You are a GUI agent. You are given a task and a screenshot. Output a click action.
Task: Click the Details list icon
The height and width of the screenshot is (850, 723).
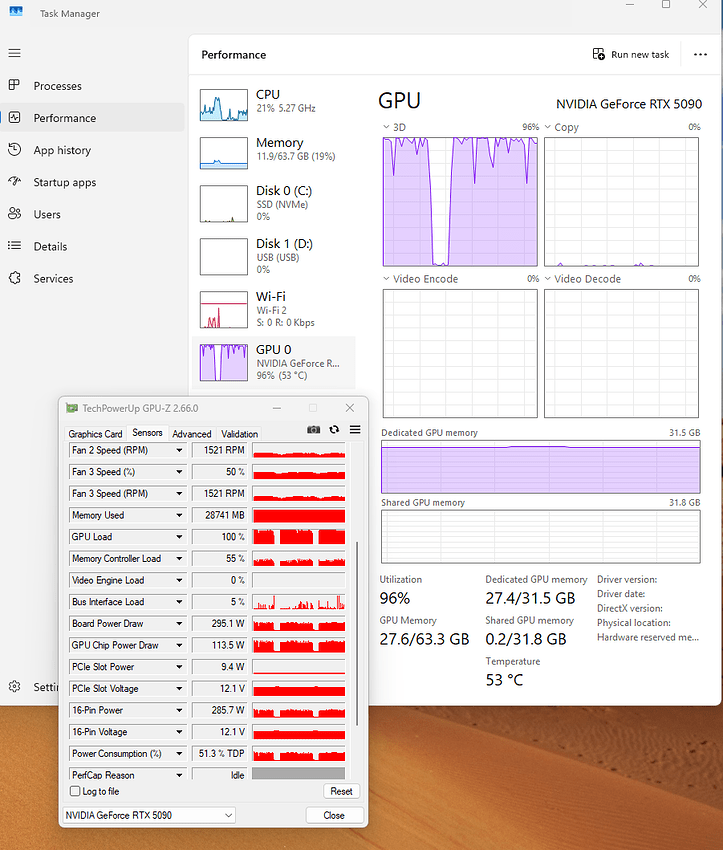pos(15,246)
